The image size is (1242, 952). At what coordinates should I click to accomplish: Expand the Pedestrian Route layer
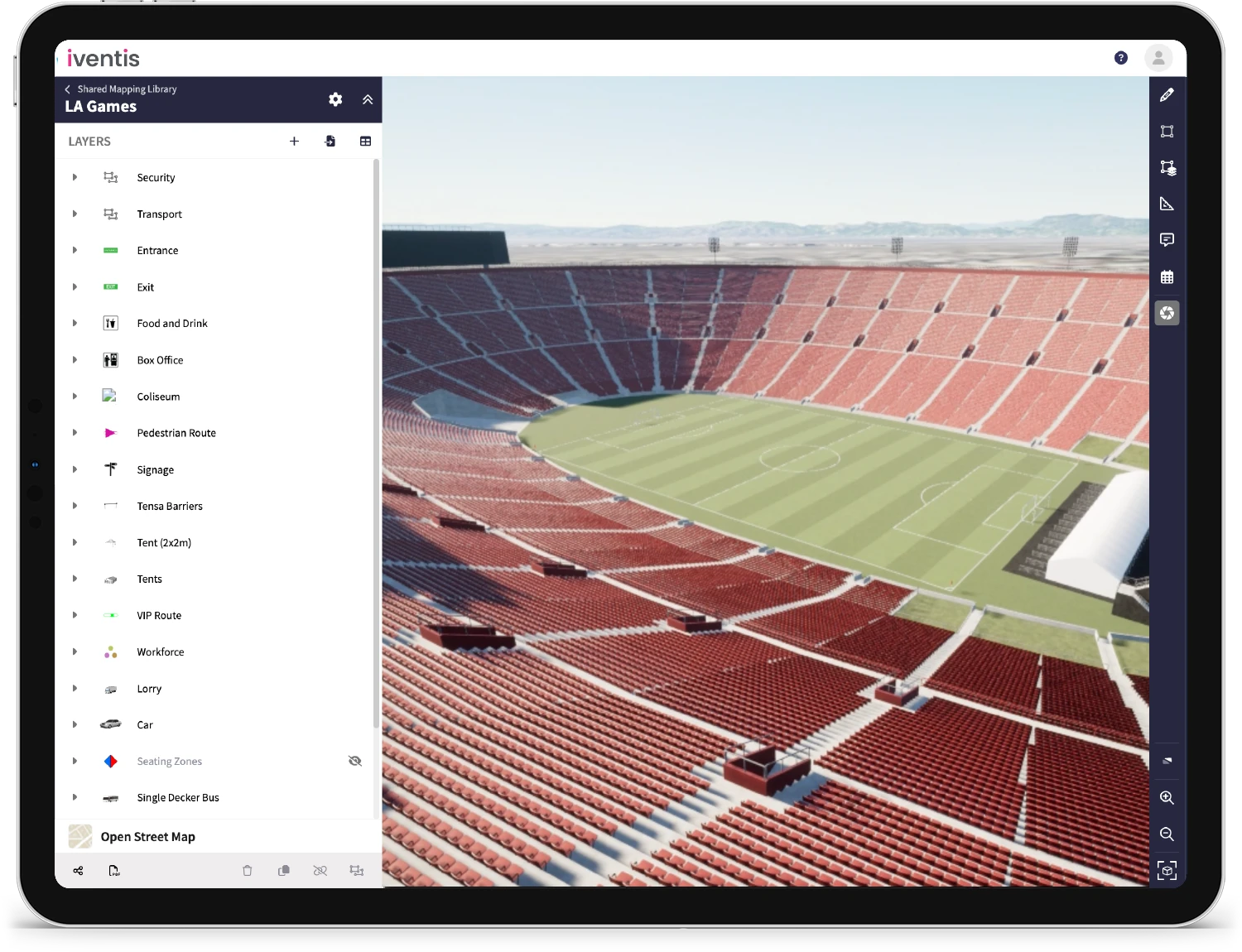click(x=75, y=433)
